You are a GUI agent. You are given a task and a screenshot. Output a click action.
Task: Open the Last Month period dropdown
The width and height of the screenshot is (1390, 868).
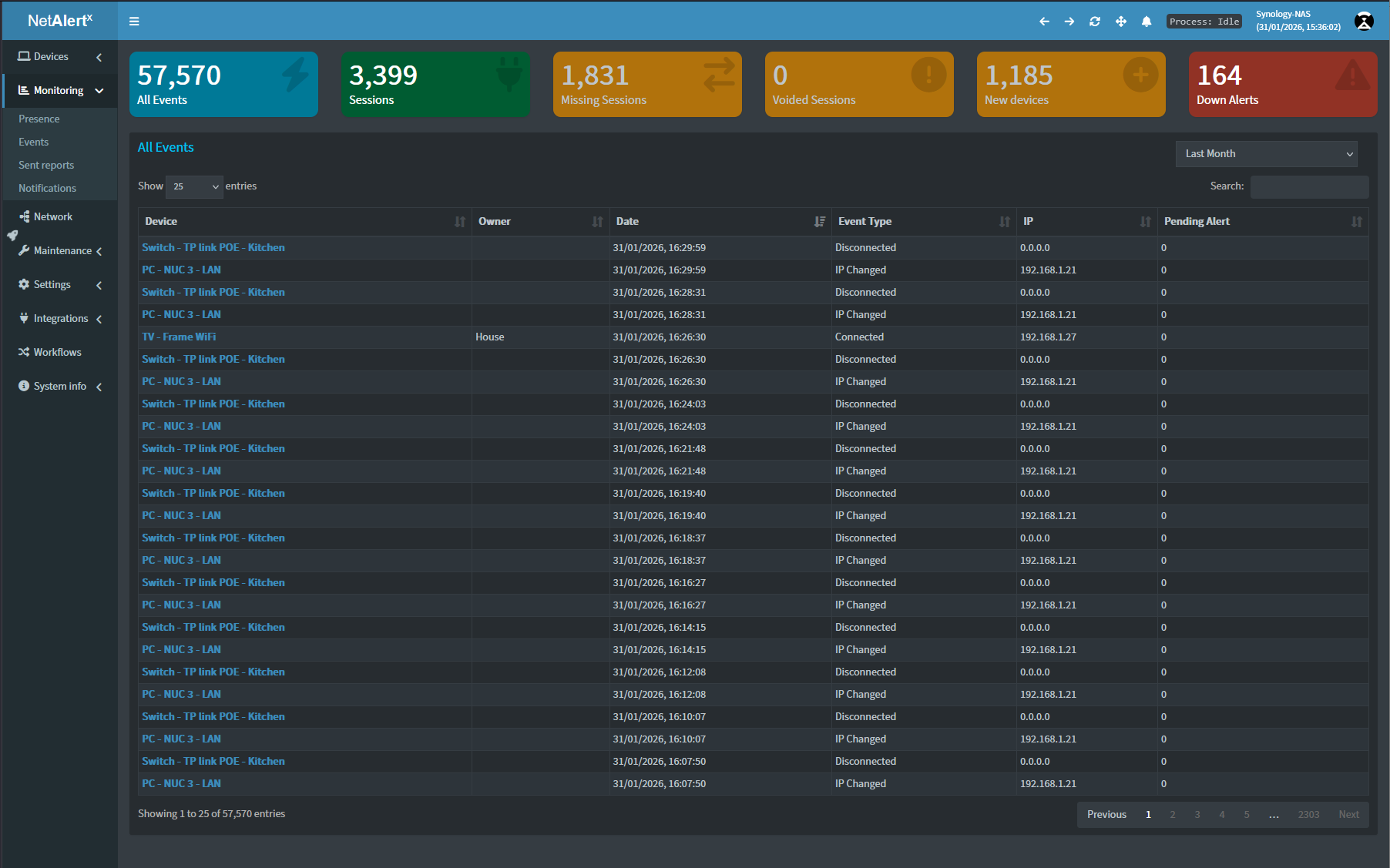coord(1266,154)
